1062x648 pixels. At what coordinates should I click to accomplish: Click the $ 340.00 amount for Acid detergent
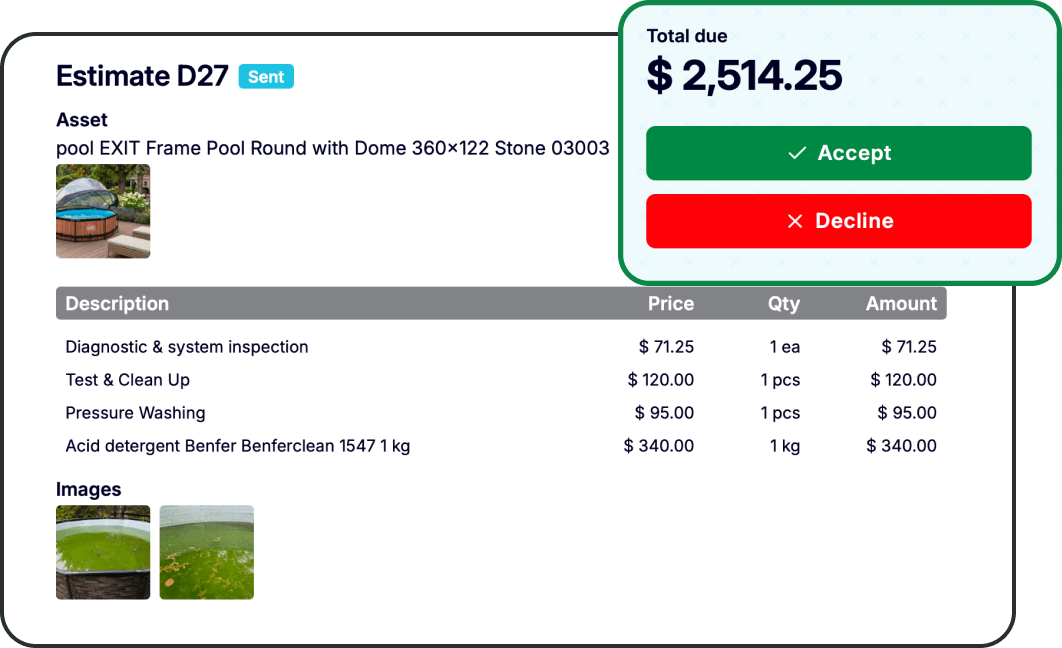[x=901, y=446]
